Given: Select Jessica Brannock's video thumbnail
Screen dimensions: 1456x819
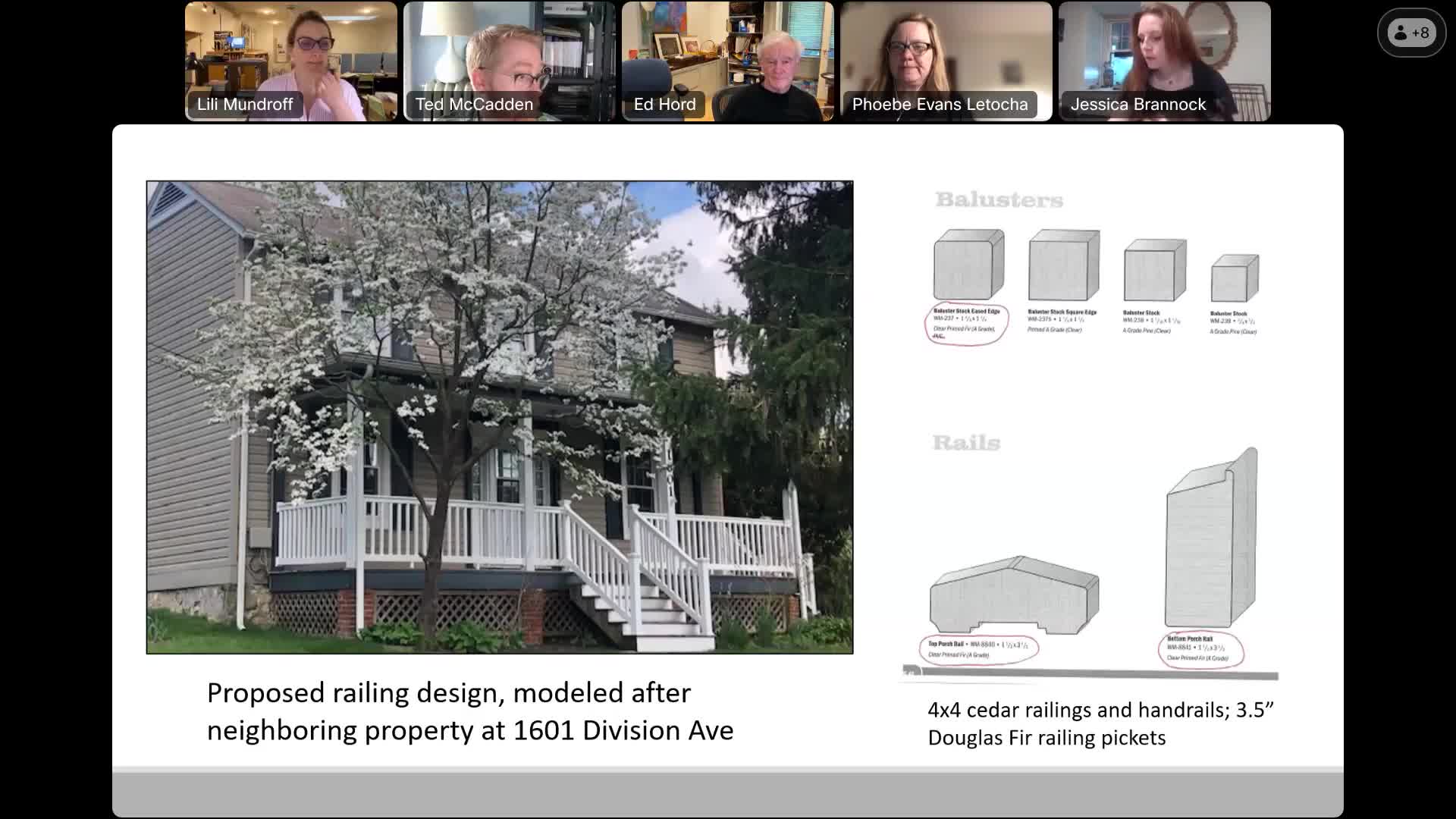Looking at the screenshot, I should click(x=1164, y=53).
